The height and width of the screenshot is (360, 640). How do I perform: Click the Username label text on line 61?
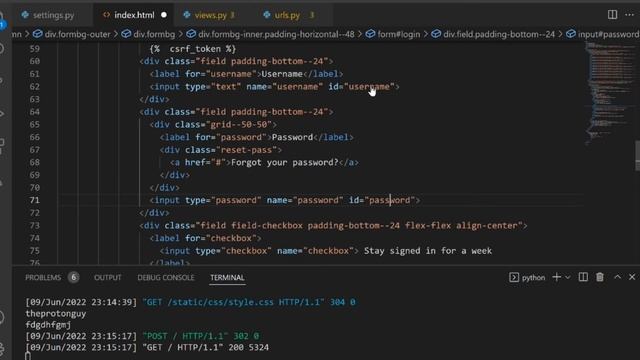point(282,74)
